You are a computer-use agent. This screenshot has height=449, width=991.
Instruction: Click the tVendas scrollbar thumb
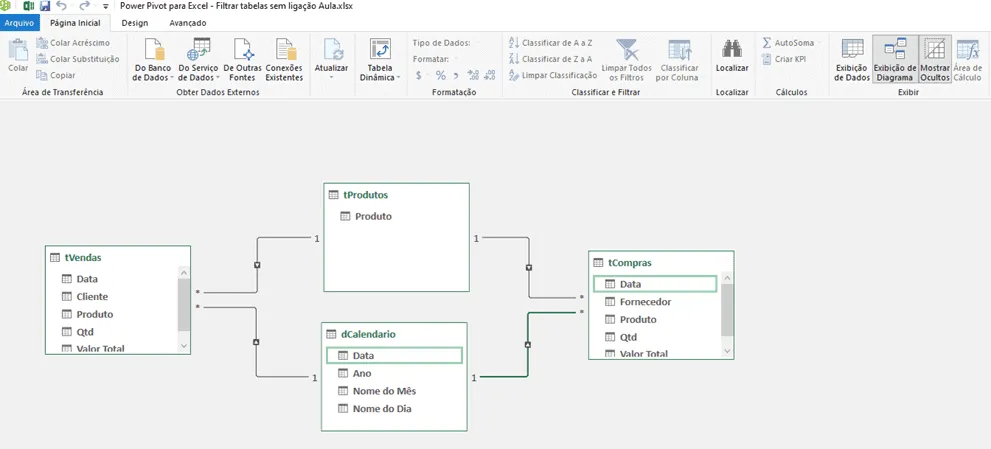pyautogui.click(x=184, y=305)
